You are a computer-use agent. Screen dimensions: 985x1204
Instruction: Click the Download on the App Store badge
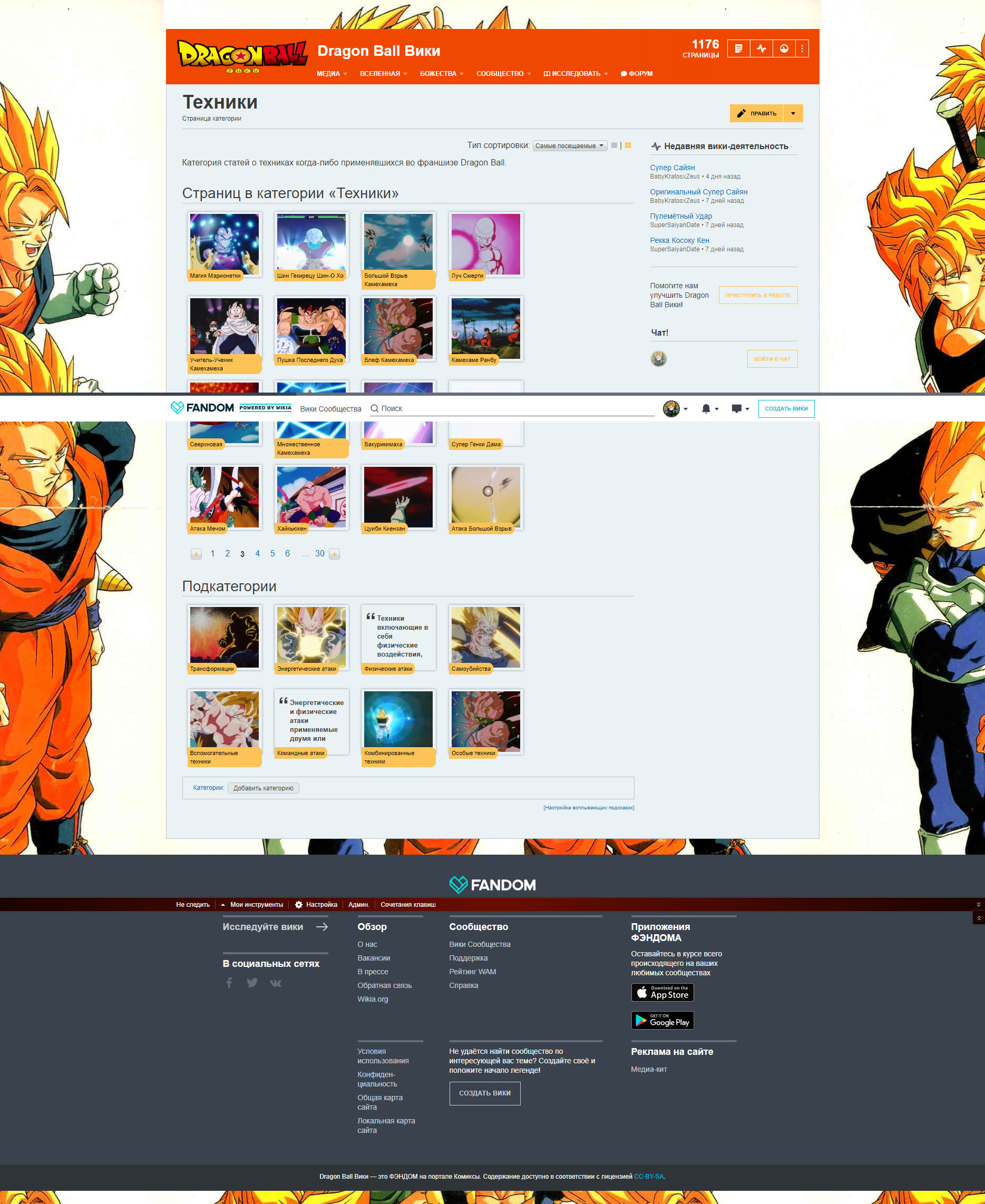[662, 993]
